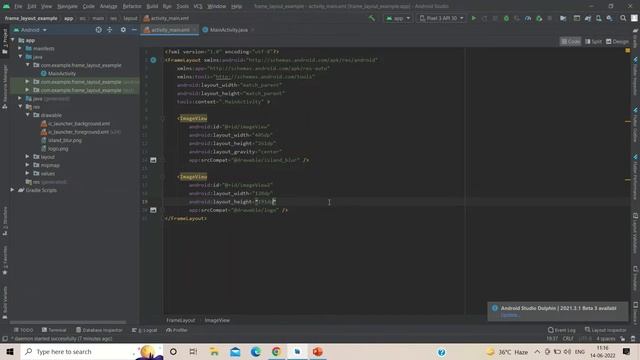
Task: Open the Android project view dropdown
Action: [30, 30]
